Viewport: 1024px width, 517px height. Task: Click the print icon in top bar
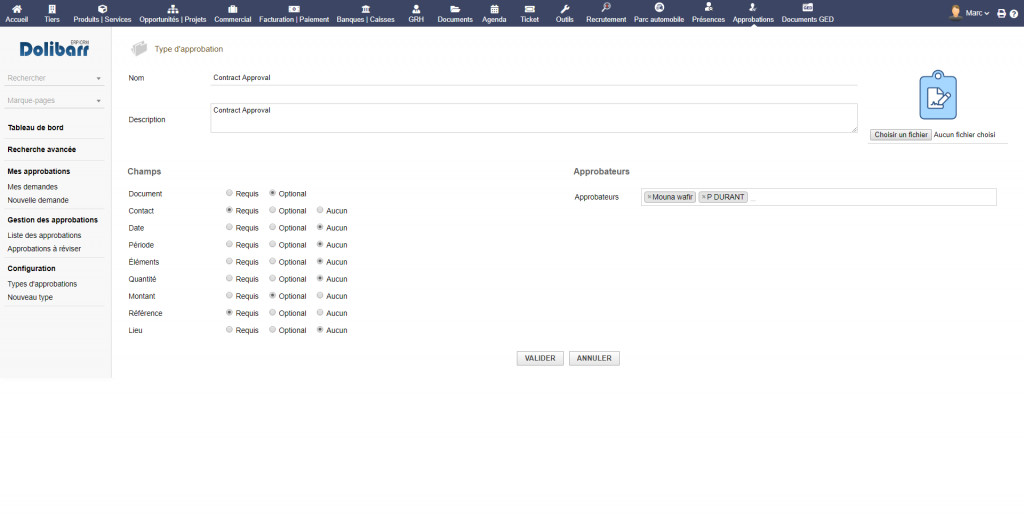(x=1001, y=13)
